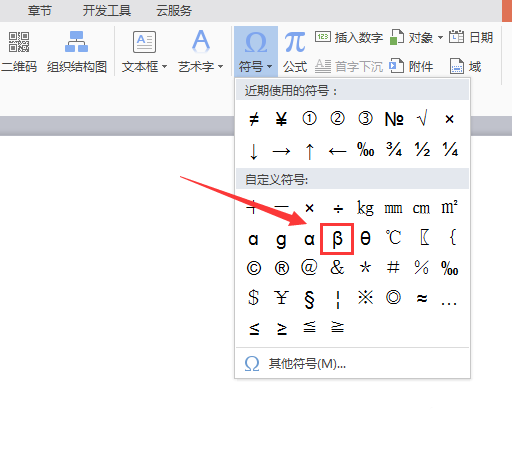Open the organization chart (组织结构图) tool

click(x=77, y=52)
